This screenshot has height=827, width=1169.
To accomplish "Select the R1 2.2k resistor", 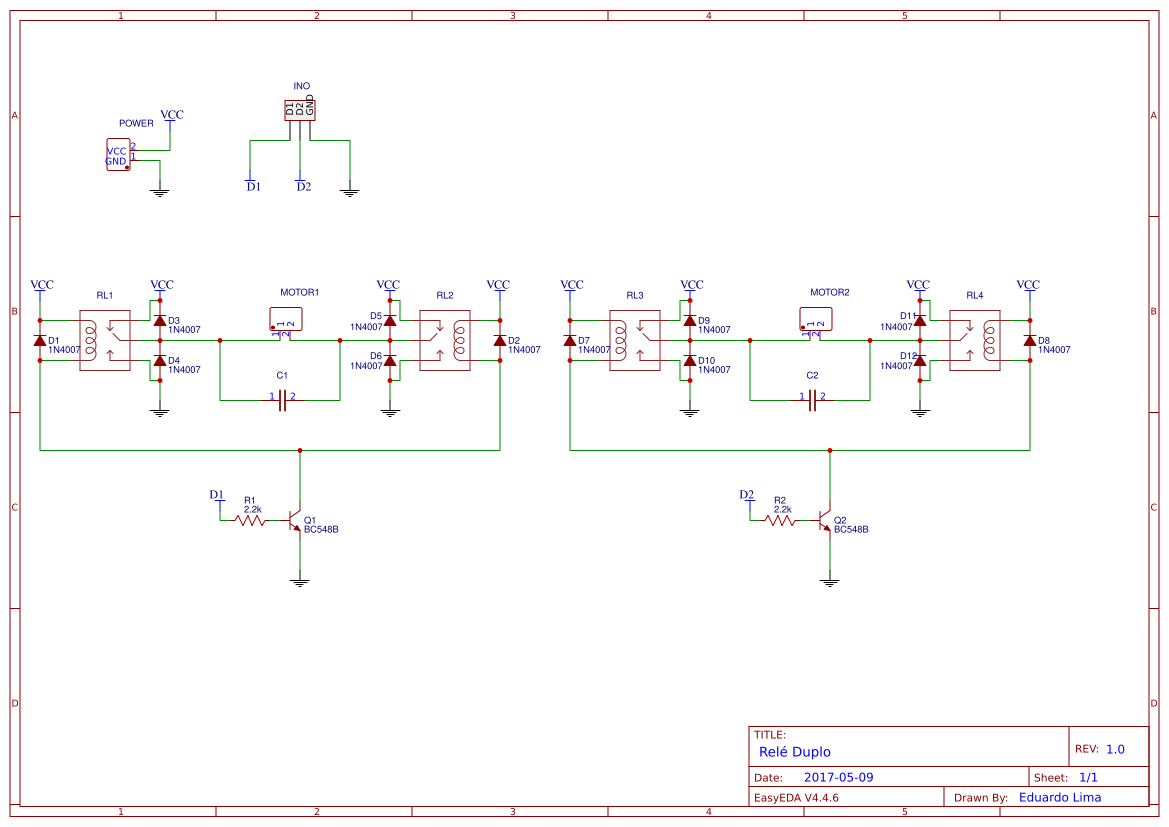I will 250,520.
